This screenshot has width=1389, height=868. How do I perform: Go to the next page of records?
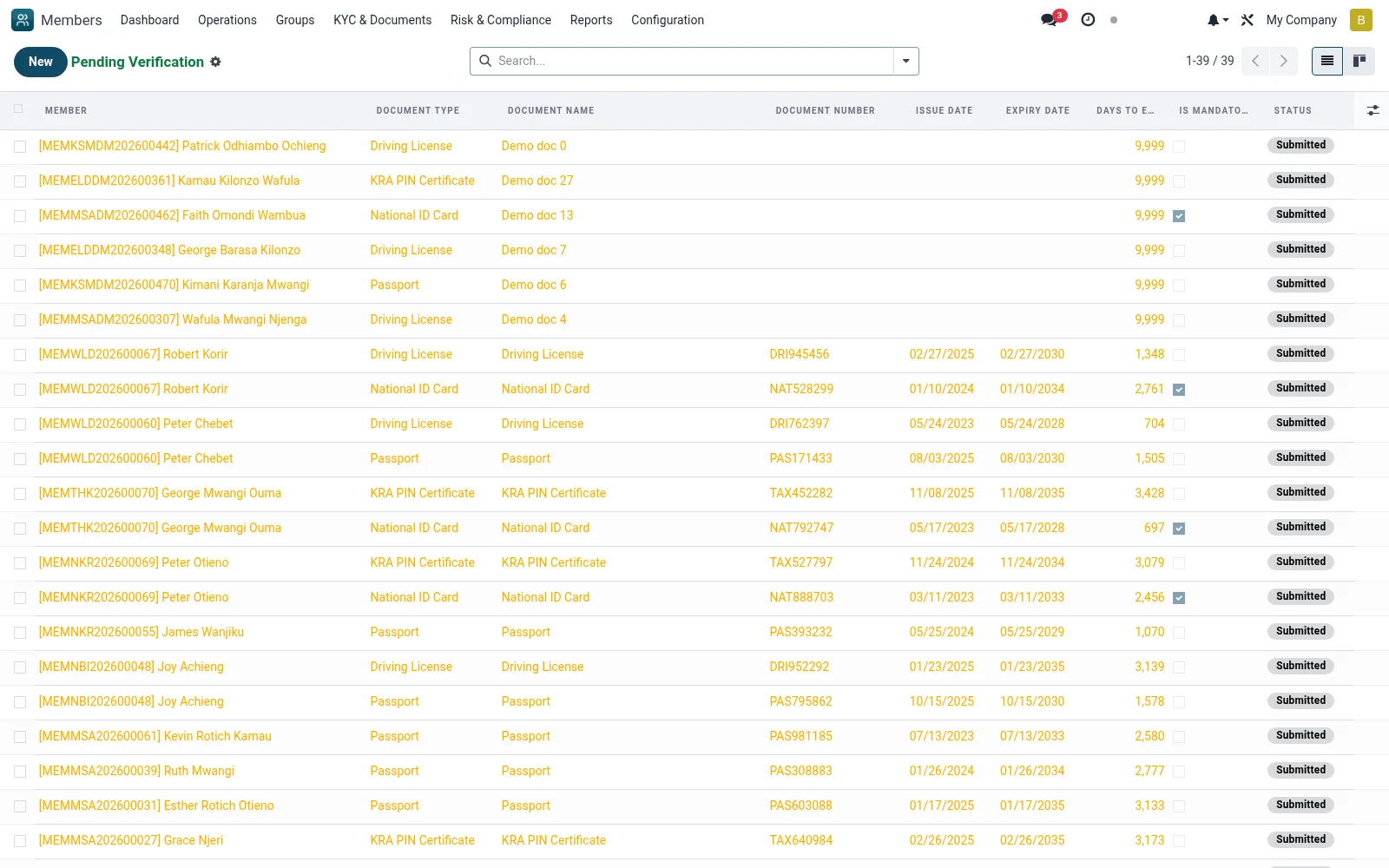tap(1284, 61)
